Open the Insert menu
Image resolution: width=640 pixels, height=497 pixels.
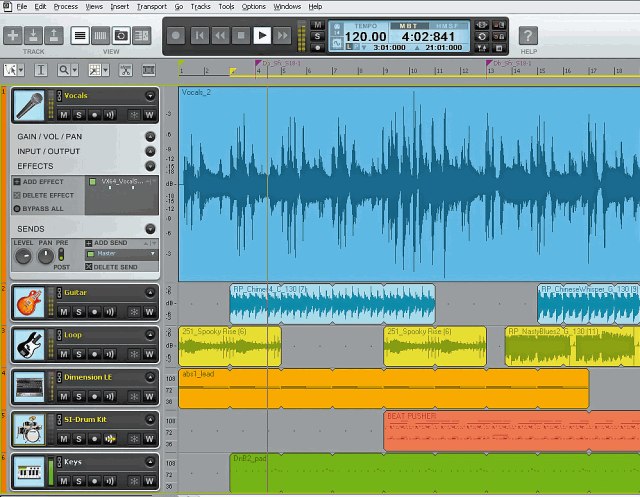[119, 7]
